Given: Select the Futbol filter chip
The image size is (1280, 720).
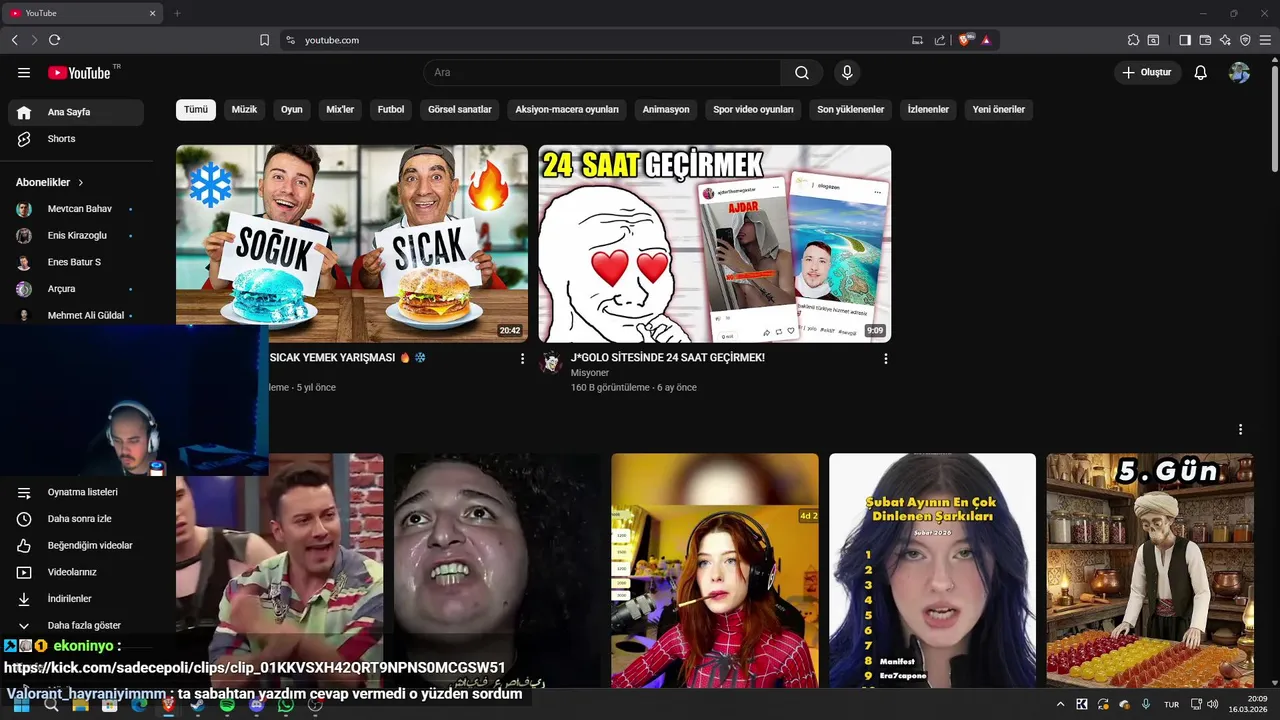Looking at the screenshot, I should tap(391, 110).
